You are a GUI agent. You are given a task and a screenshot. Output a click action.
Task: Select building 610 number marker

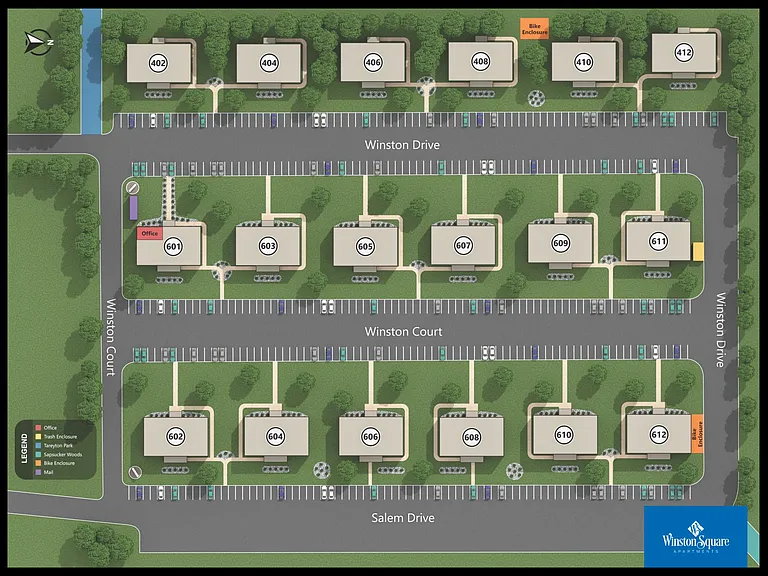(x=564, y=434)
